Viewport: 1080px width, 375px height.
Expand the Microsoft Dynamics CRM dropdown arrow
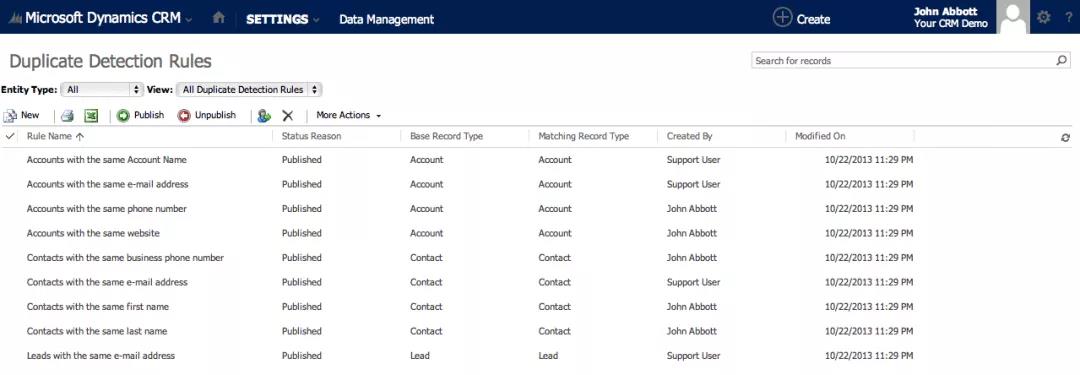pos(189,20)
